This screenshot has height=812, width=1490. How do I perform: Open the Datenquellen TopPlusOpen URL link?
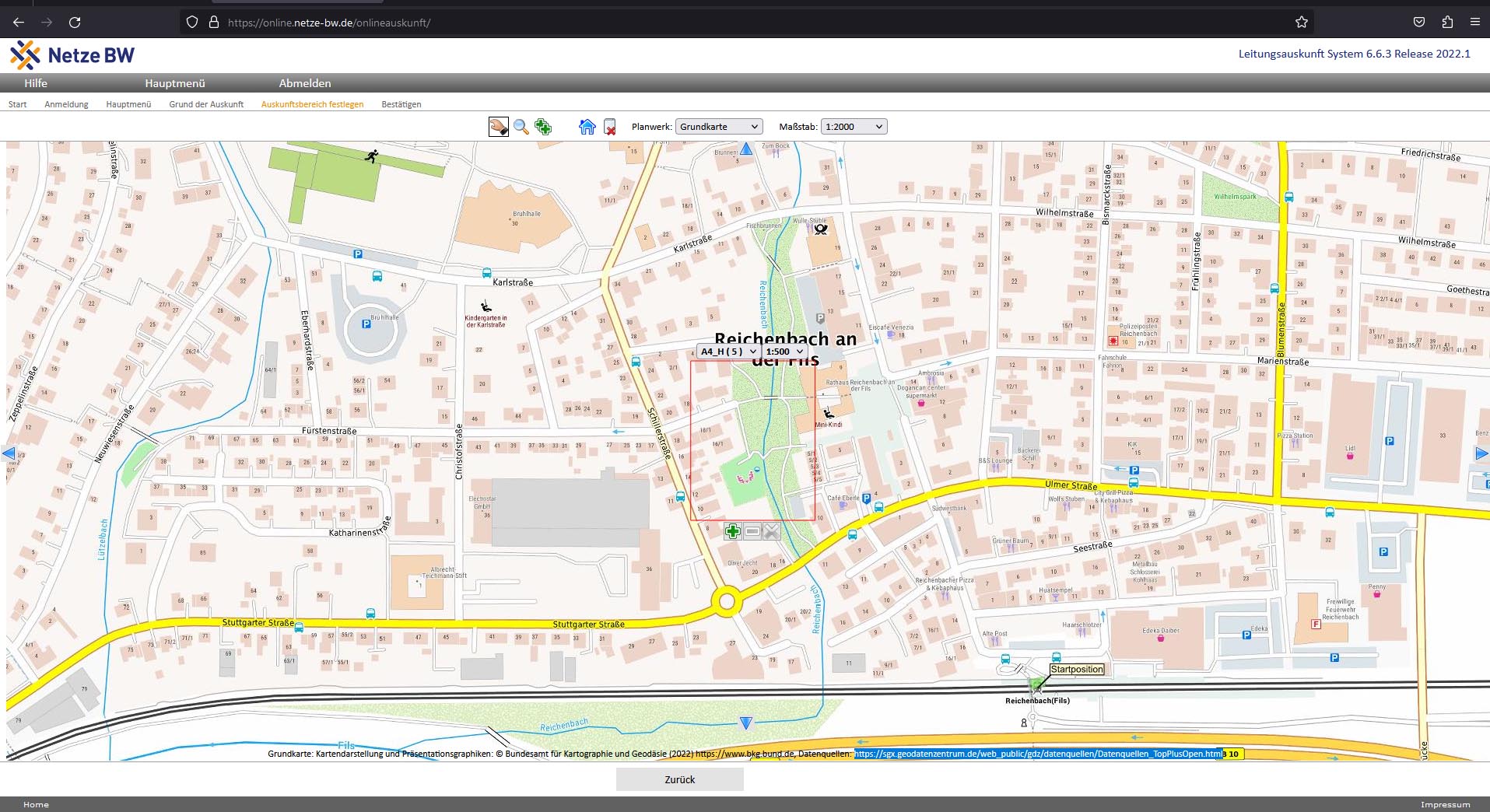[x=1039, y=754]
